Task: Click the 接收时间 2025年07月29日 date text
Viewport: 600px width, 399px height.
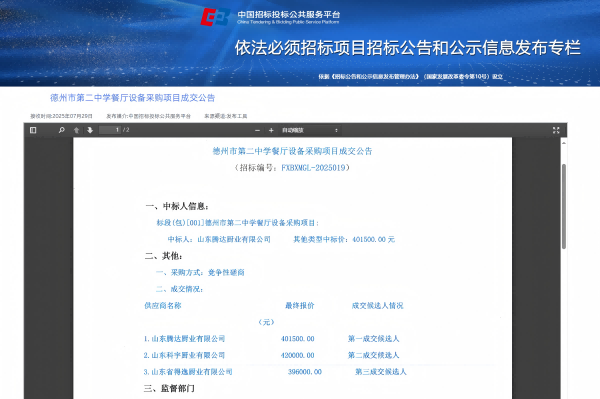Action: click(x=61, y=116)
